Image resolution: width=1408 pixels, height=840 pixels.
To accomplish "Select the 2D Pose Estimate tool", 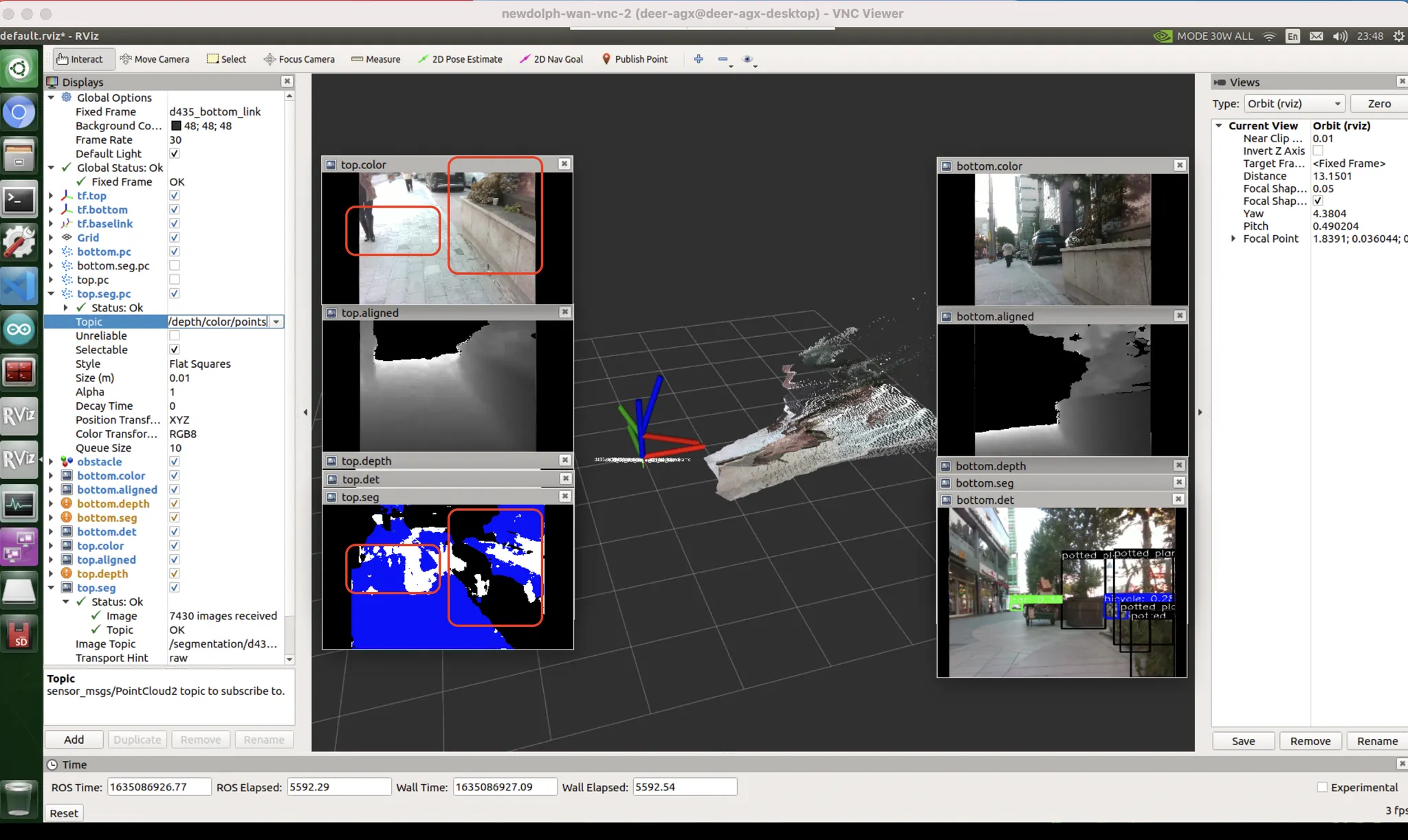I will coord(460,59).
